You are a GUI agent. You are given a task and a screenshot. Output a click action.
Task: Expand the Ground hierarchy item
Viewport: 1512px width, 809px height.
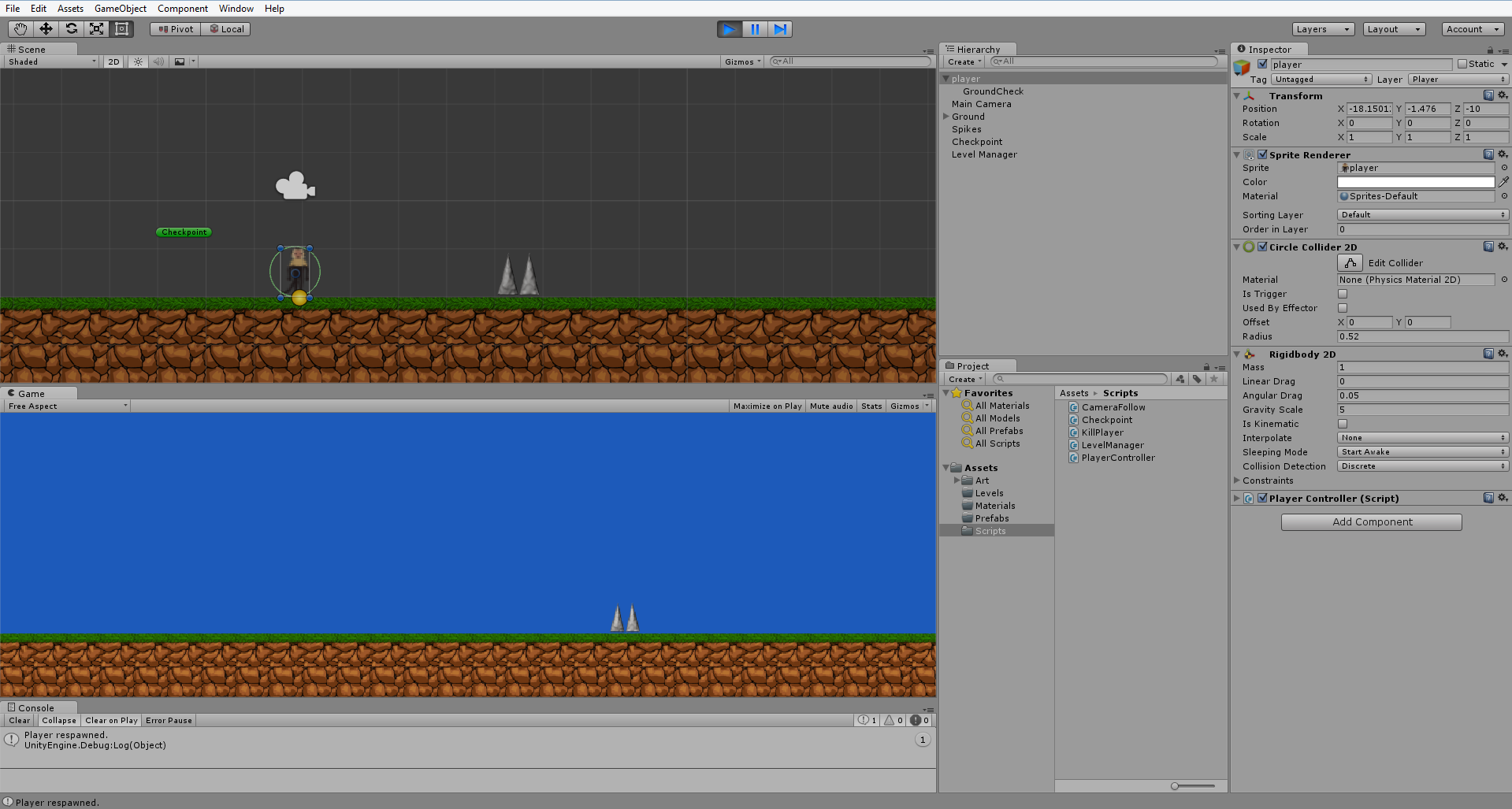pyautogui.click(x=945, y=117)
